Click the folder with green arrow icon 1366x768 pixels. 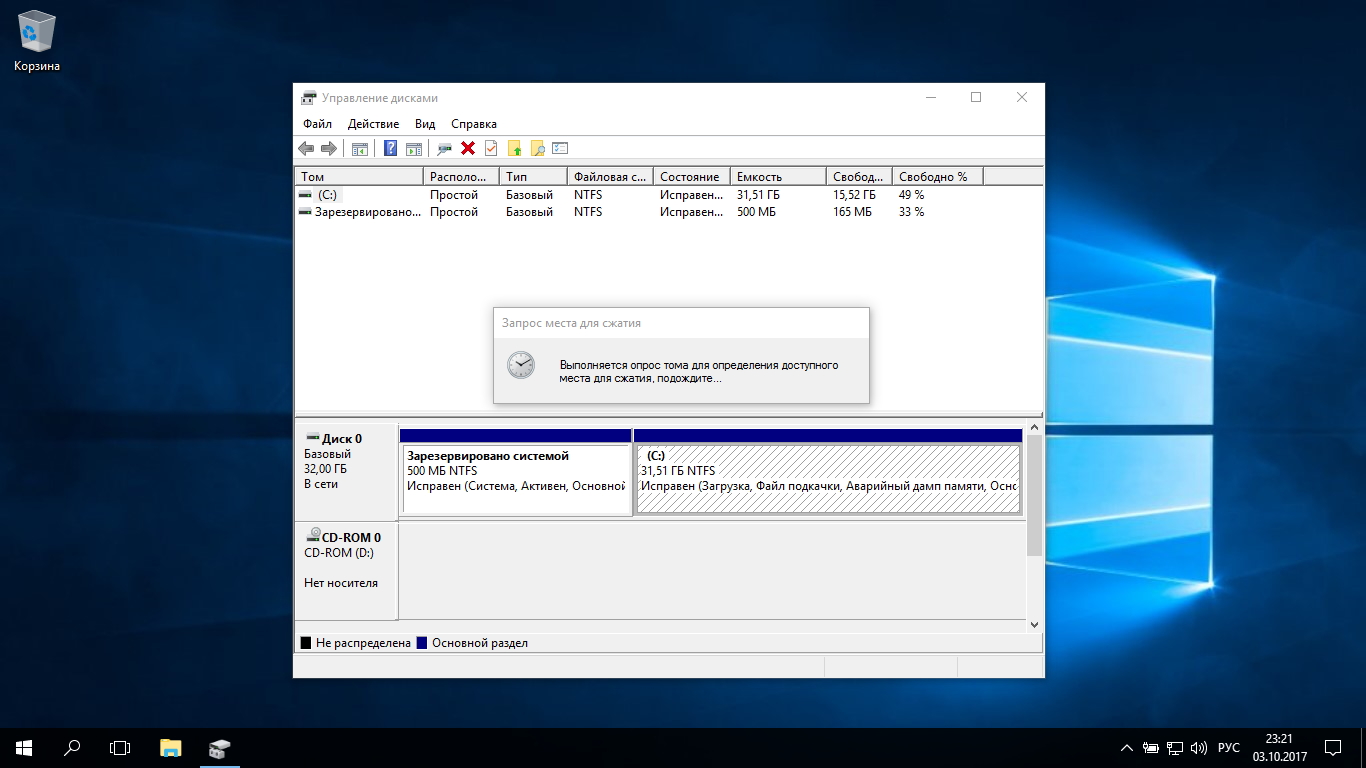[x=515, y=149]
